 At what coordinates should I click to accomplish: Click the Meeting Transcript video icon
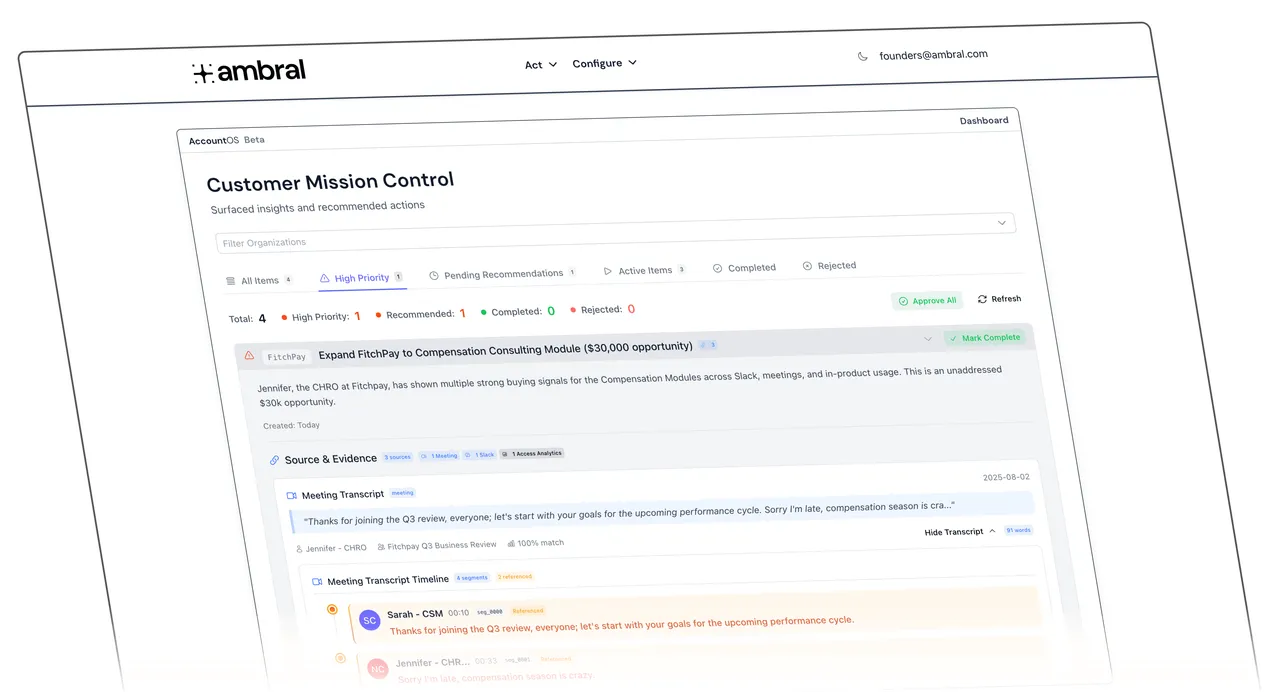click(292, 496)
